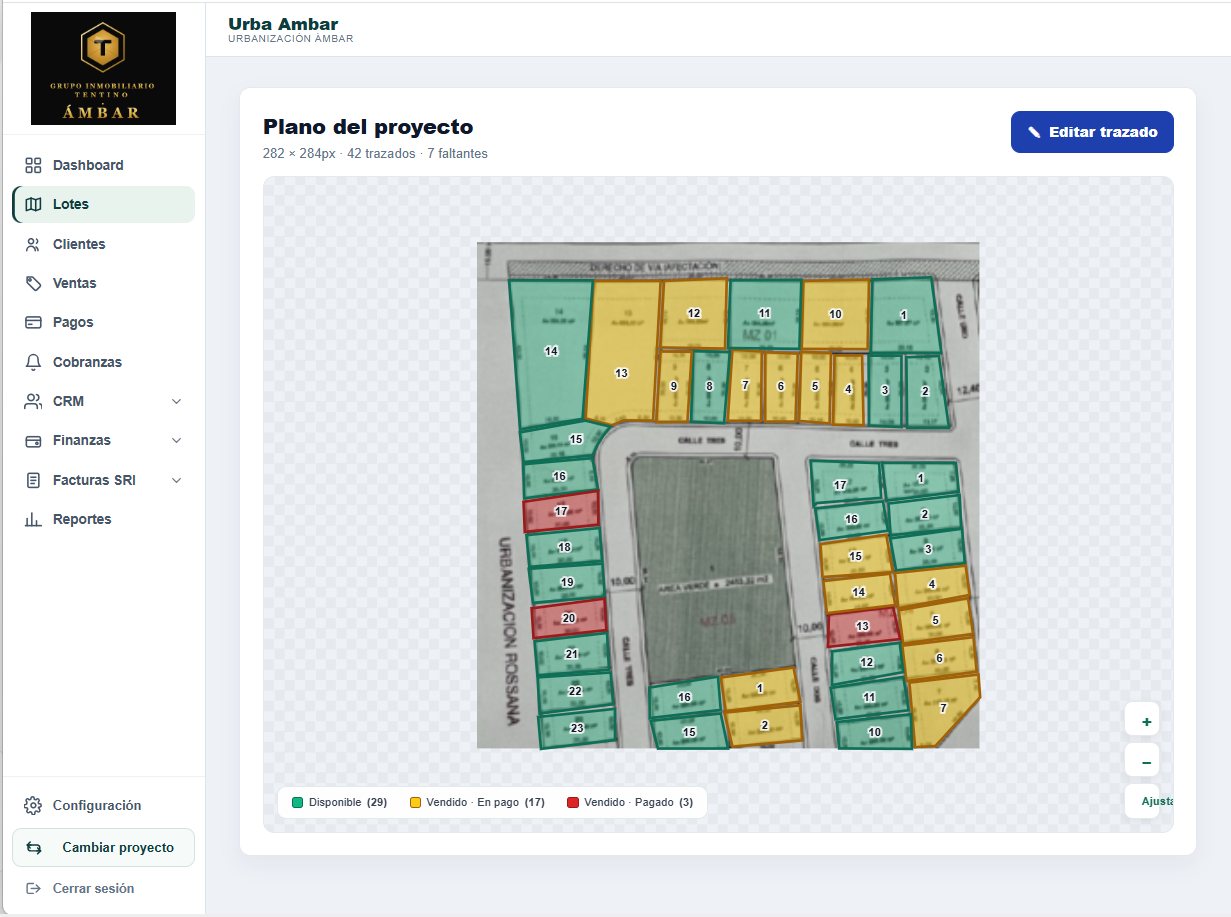Select green lot 22 on left column
1231x917 pixels.
click(575, 691)
